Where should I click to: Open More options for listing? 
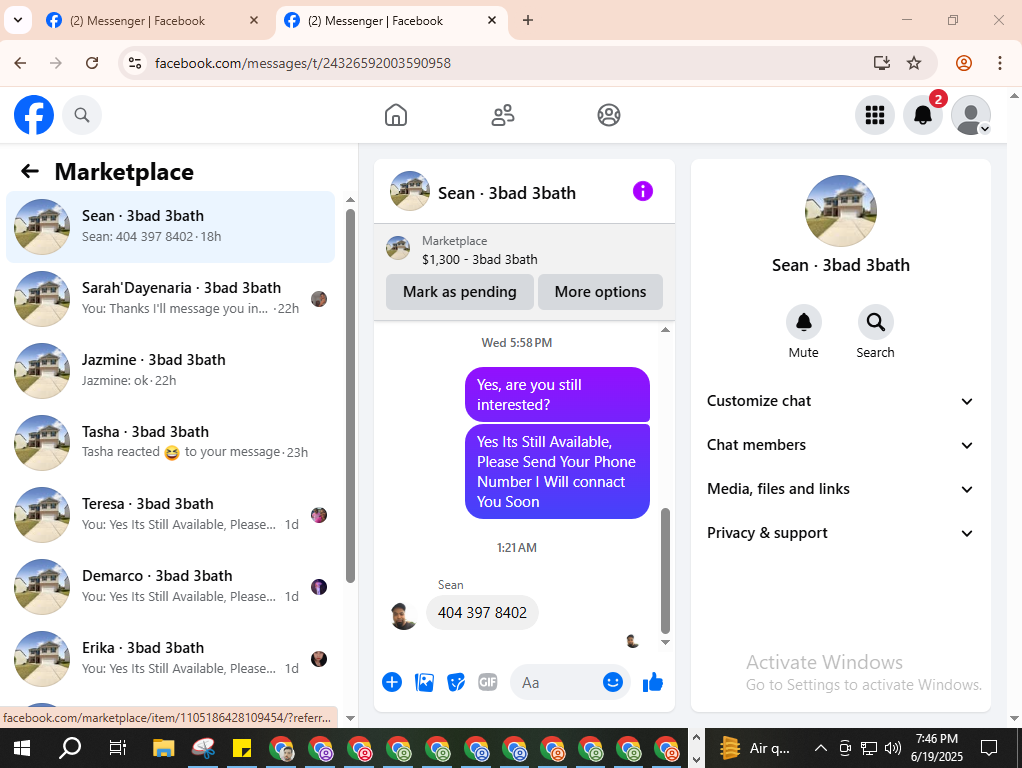click(x=600, y=291)
